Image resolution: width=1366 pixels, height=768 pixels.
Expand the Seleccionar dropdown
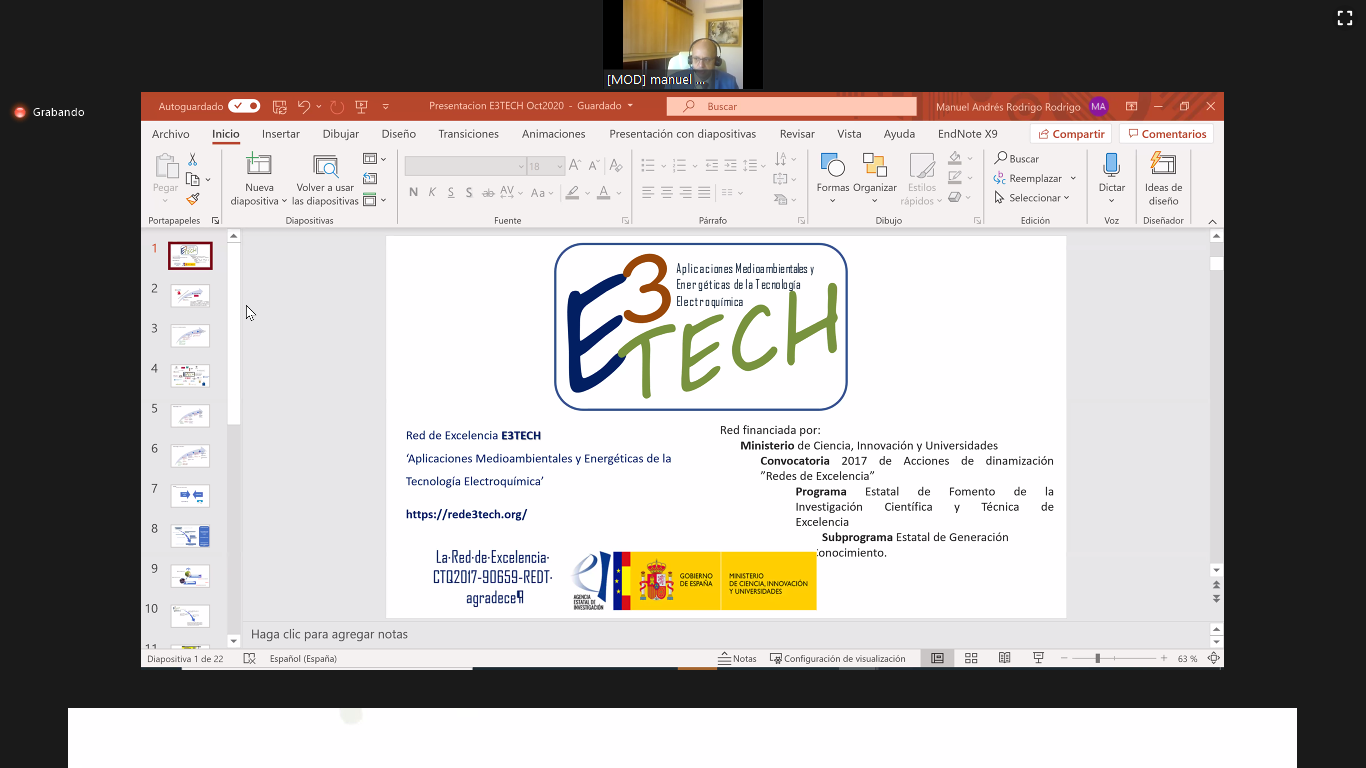(x=1033, y=198)
